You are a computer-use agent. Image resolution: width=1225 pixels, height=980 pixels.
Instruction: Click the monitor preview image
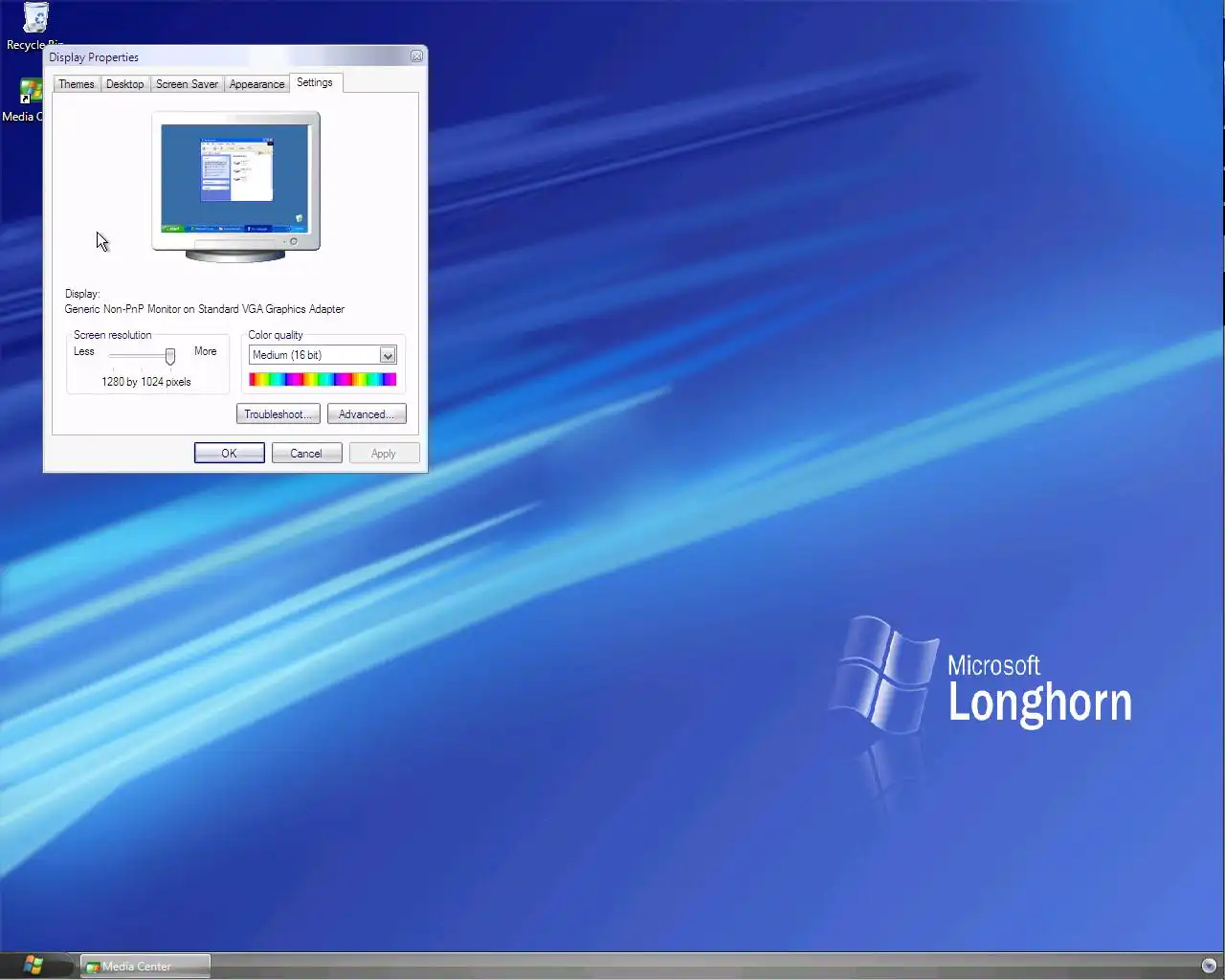pyautogui.click(x=235, y=187)
